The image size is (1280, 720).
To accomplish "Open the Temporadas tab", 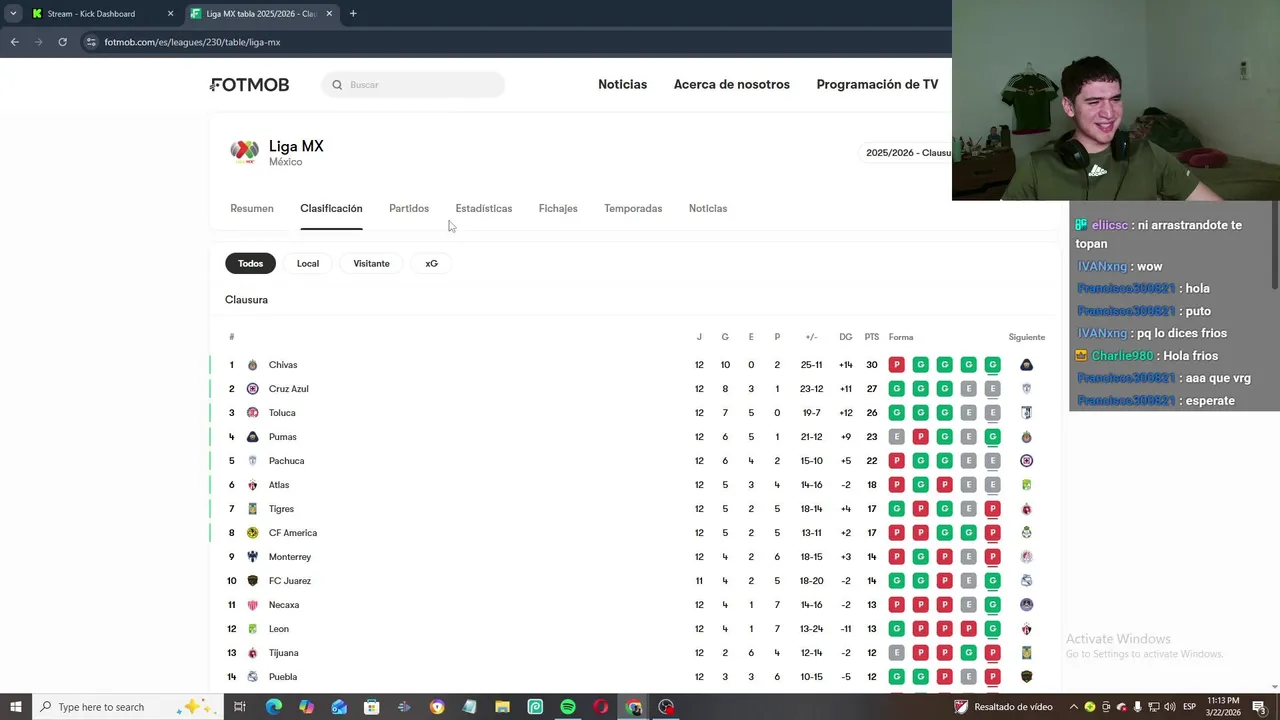I will pos(633,208).
